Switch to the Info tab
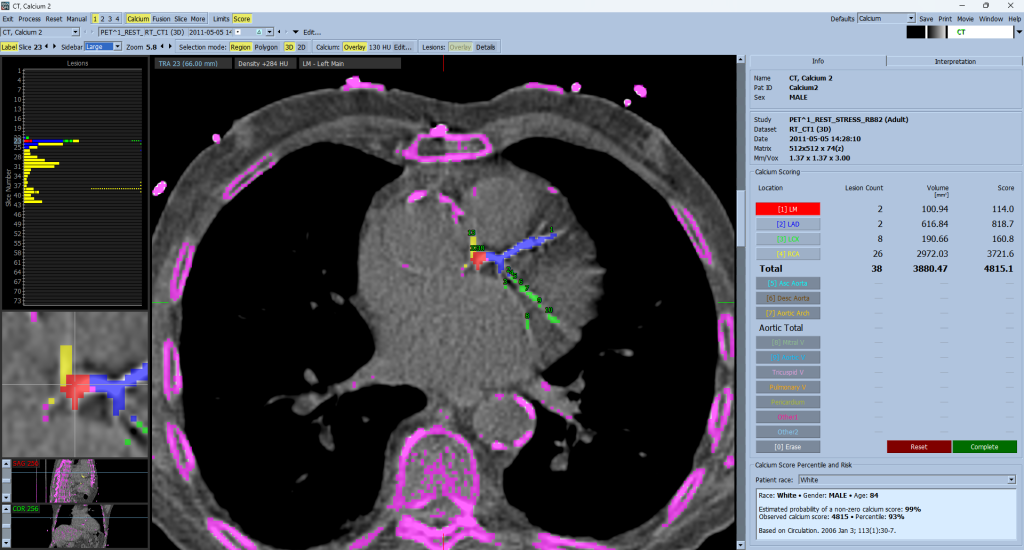The height and width of the screenshot is (550, 1024). [x=818, y=61]
